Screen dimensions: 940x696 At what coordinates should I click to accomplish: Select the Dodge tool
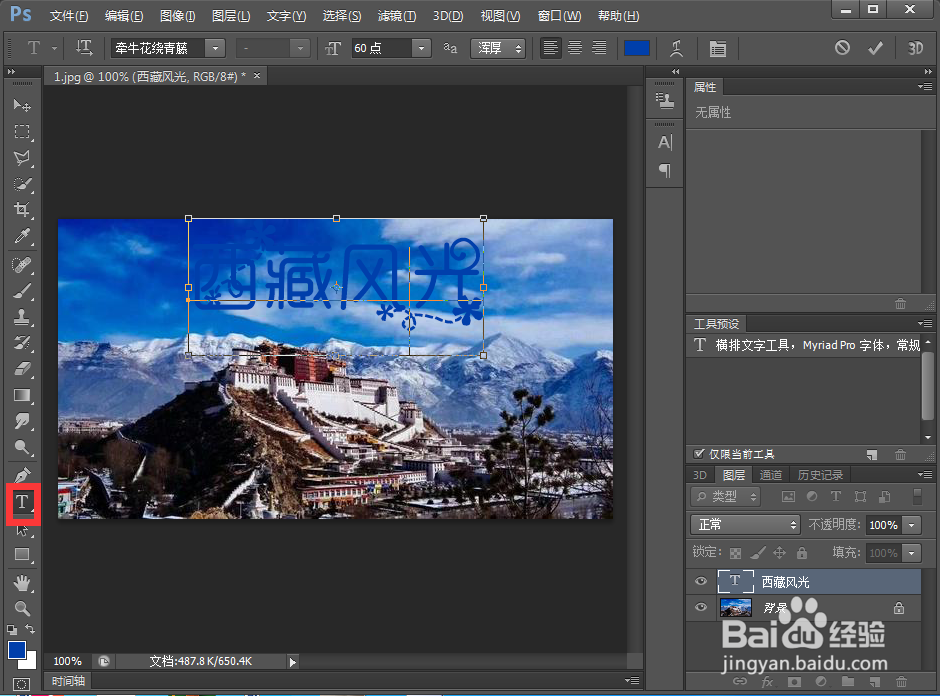coord(22,447)
